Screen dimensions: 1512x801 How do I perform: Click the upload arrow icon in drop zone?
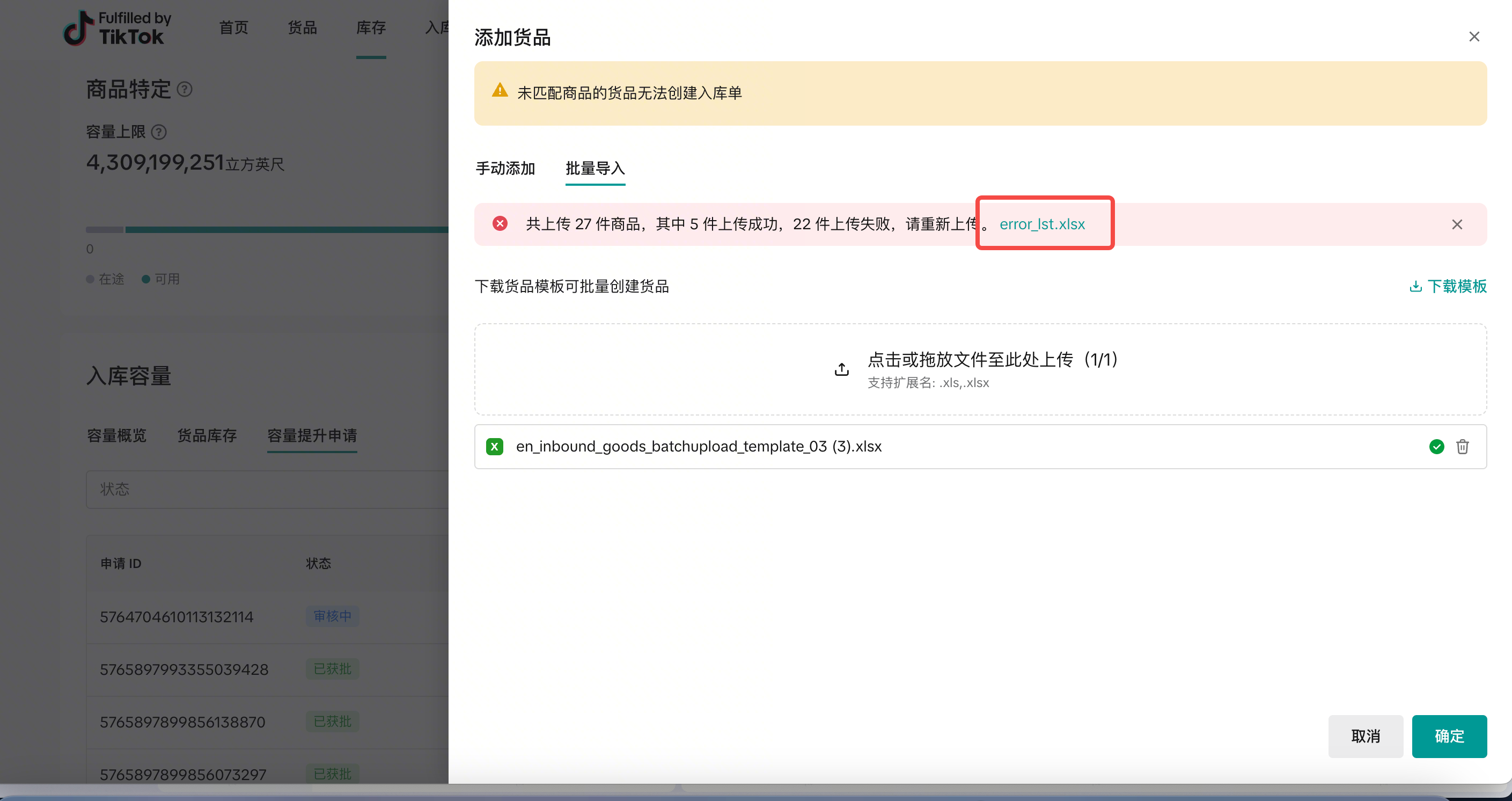(841, 369)
